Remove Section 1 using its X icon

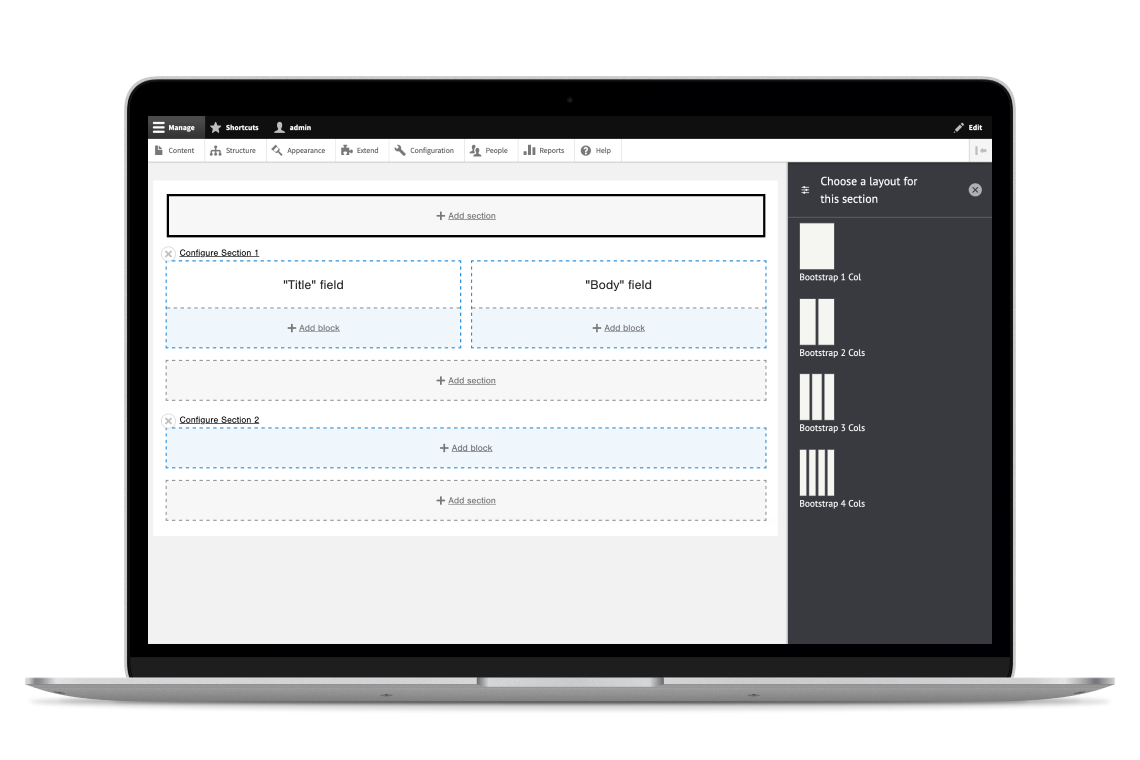point(168,254)
